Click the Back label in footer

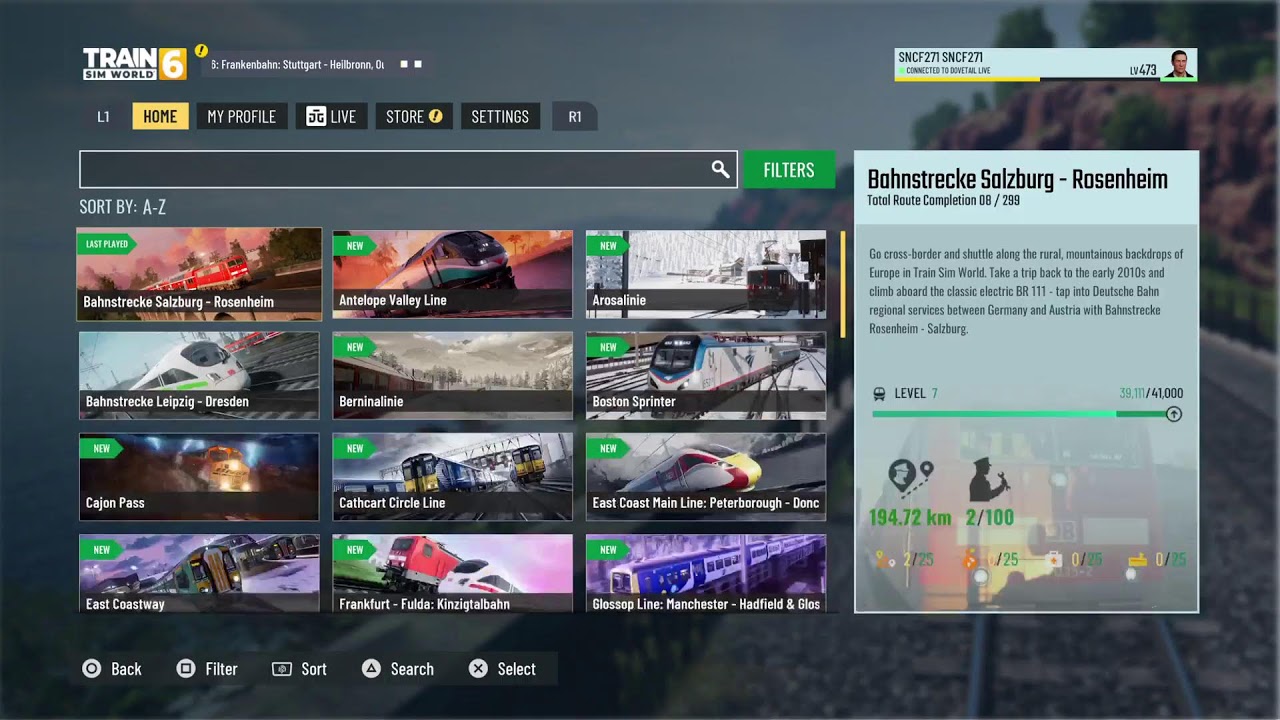[x=126, y=669]
